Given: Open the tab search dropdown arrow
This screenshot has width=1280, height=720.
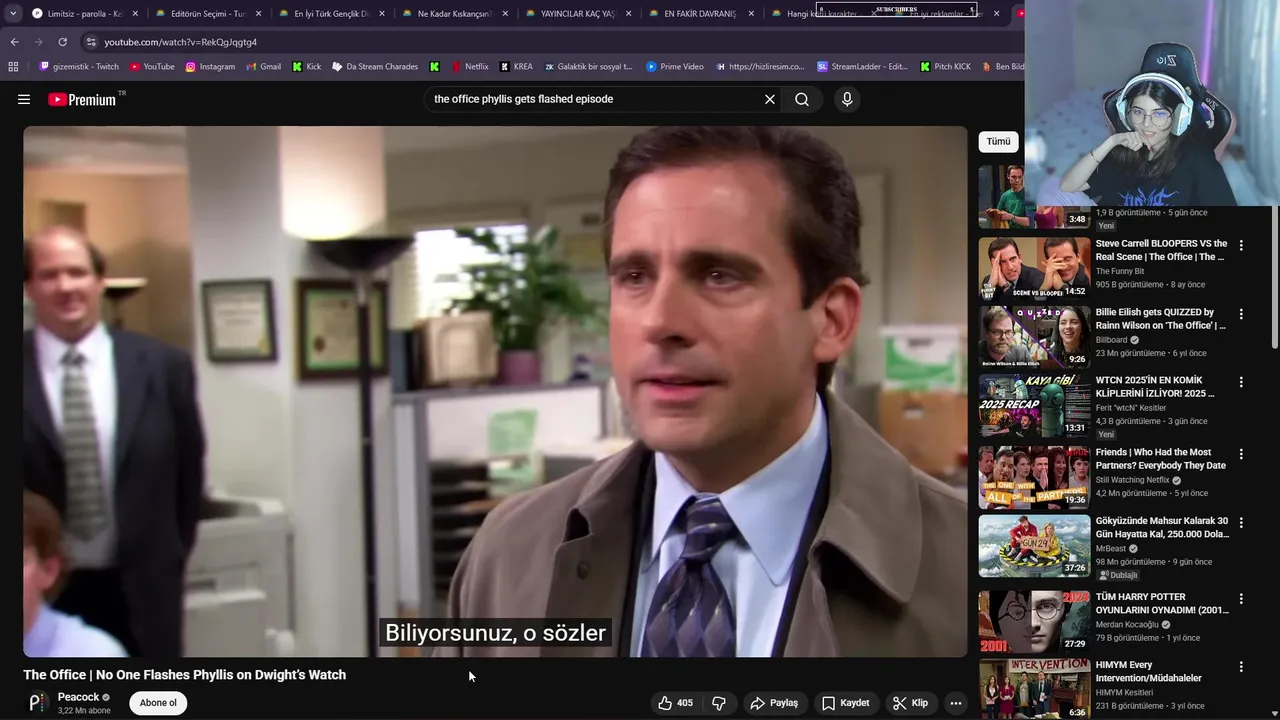Looking at the screenshot, I should coord(12,13).
